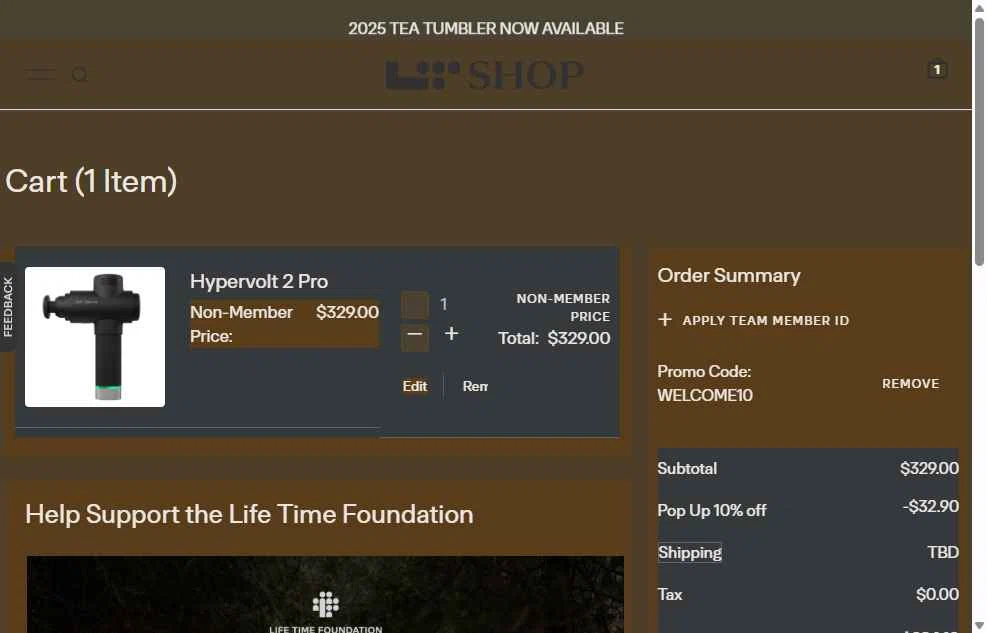
Task: Click the page vertical scrollbar thumb
Action: click(979, 142)
